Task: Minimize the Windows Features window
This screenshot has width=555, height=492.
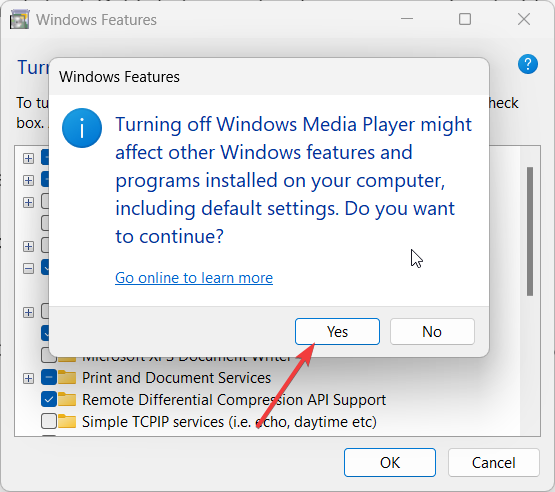Action: click(x=407, y=19)
